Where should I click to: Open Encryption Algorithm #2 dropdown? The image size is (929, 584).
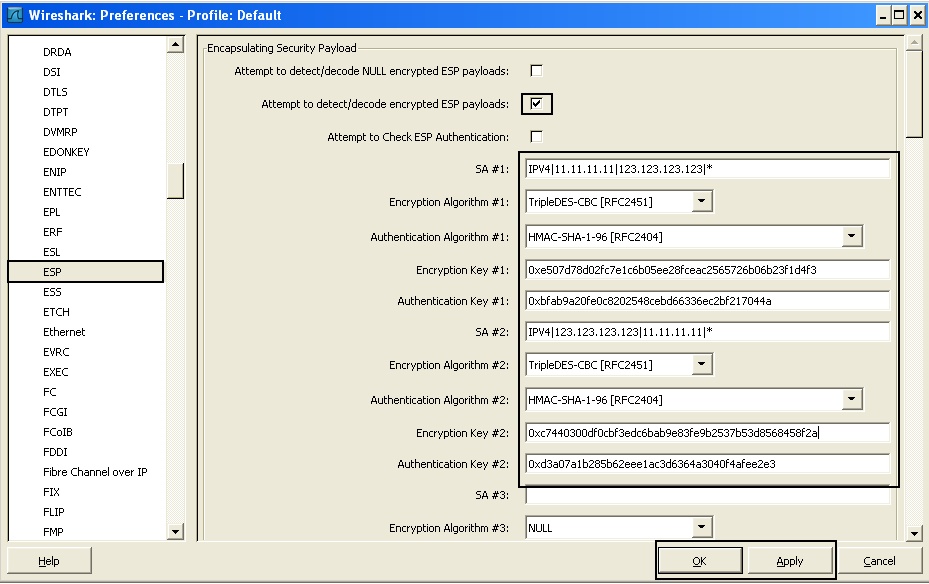pyautogui.click(x=701, y=364)
